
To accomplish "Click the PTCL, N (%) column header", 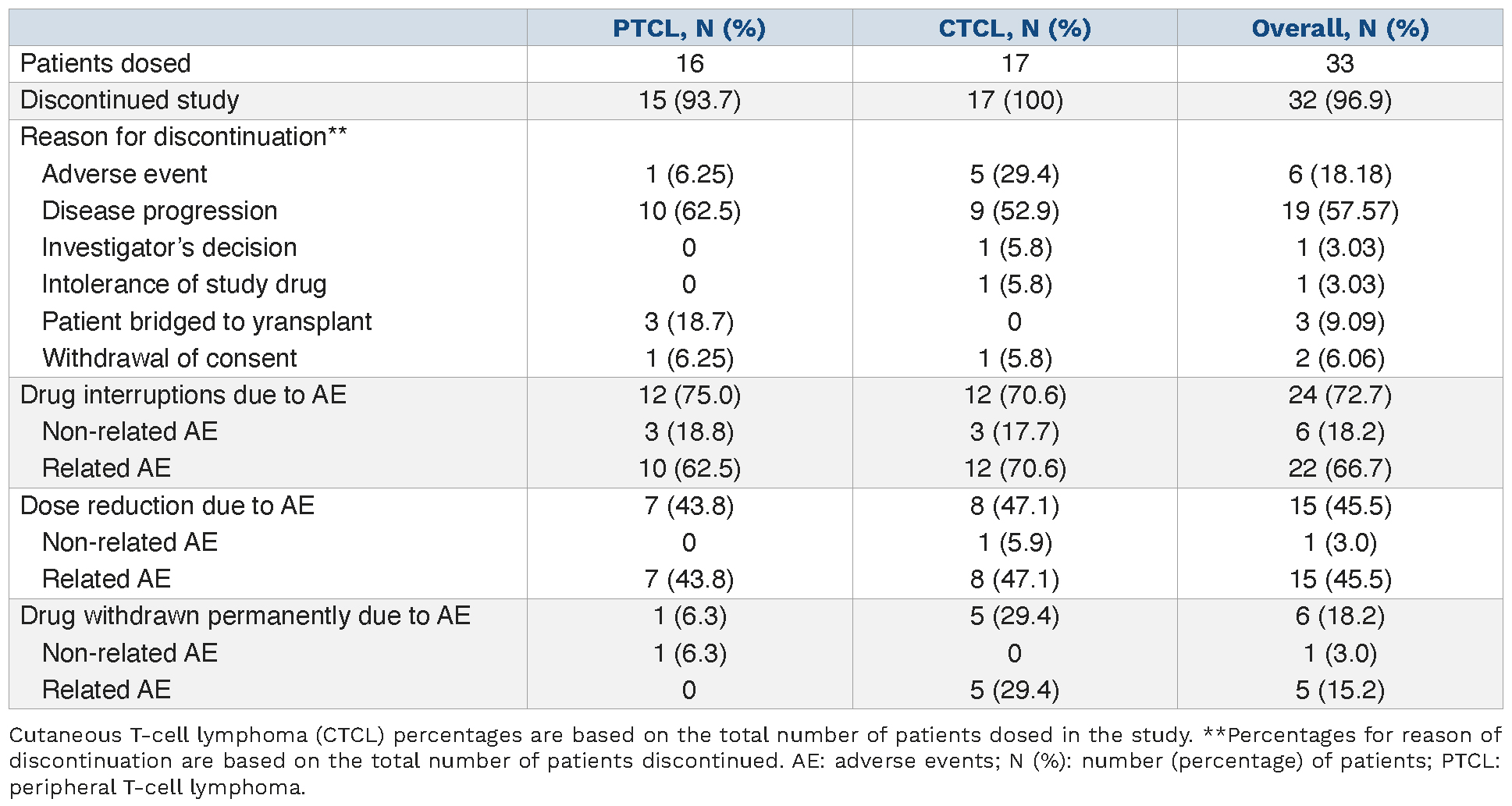I will tap(689, 28).
